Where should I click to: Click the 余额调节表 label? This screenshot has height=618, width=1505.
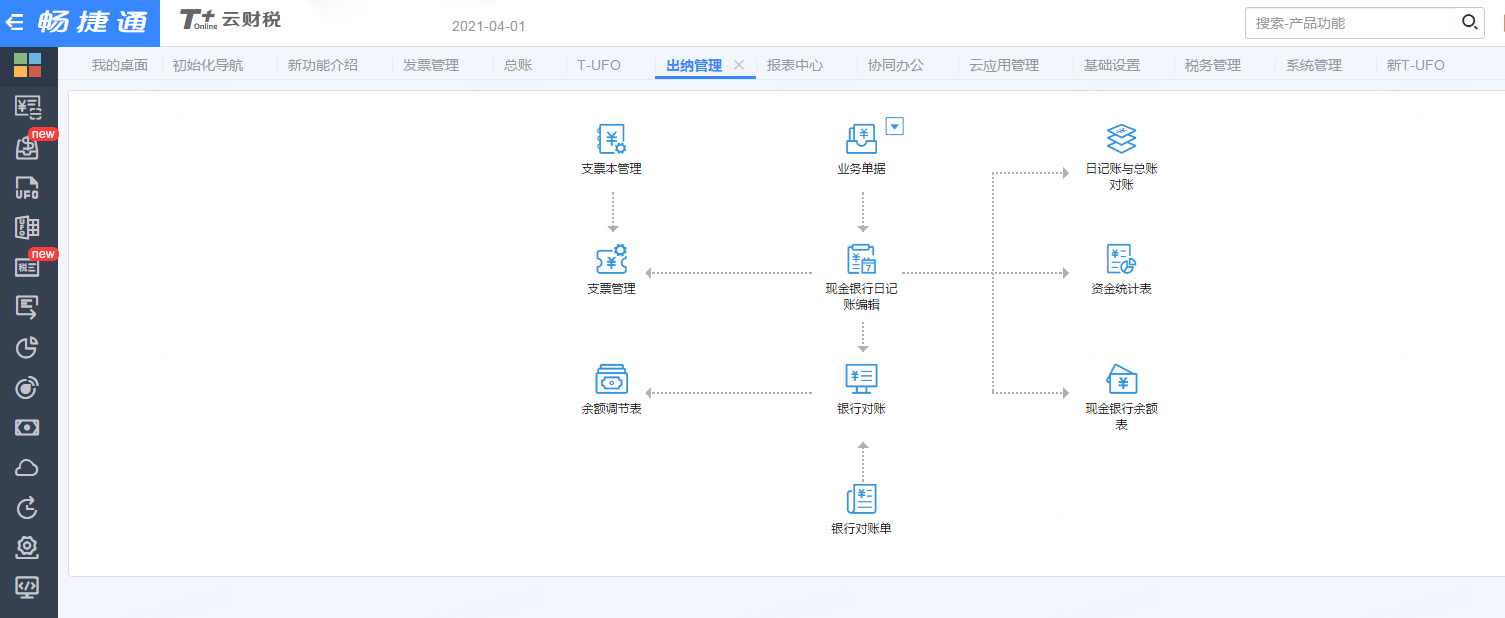[x=611, y=409]
